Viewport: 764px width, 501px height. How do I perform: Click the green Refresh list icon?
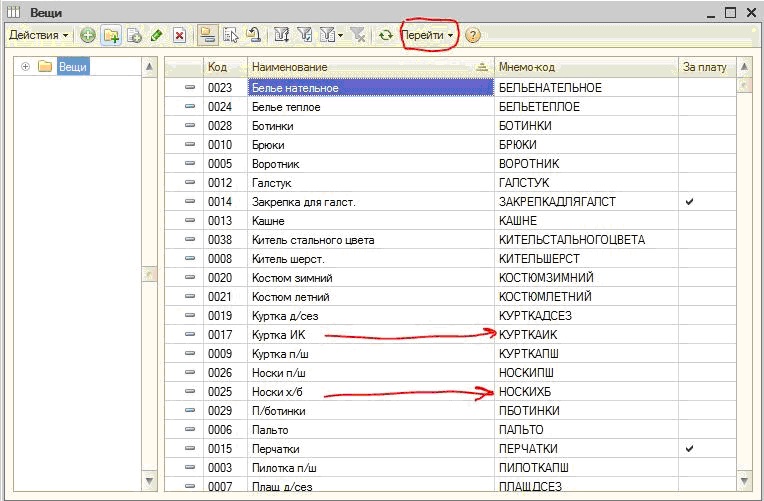[x=385, y=35]
